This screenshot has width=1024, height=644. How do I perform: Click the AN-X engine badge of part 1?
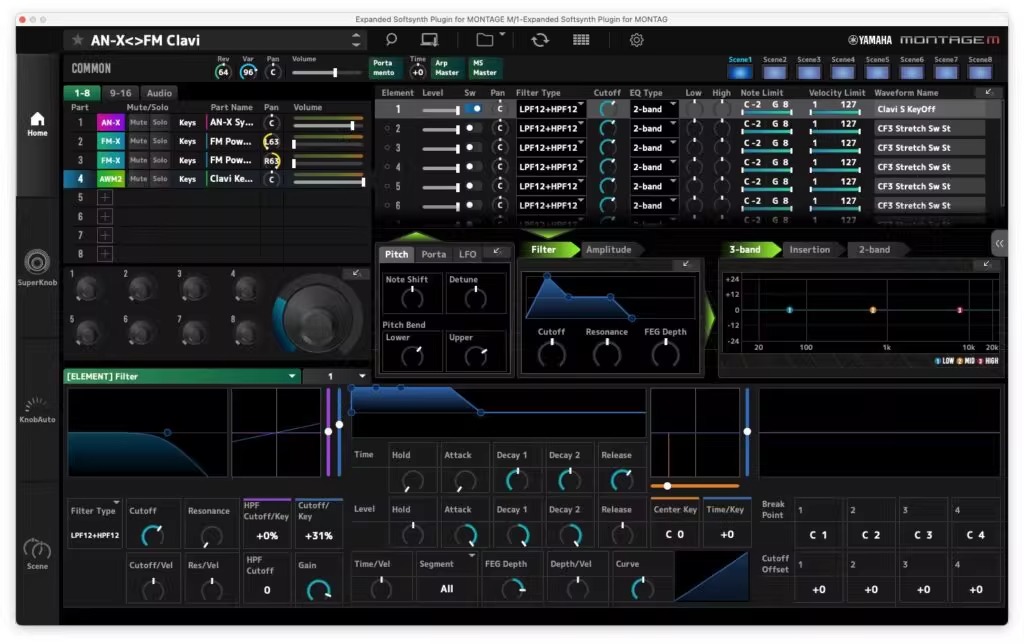(110, 122)
